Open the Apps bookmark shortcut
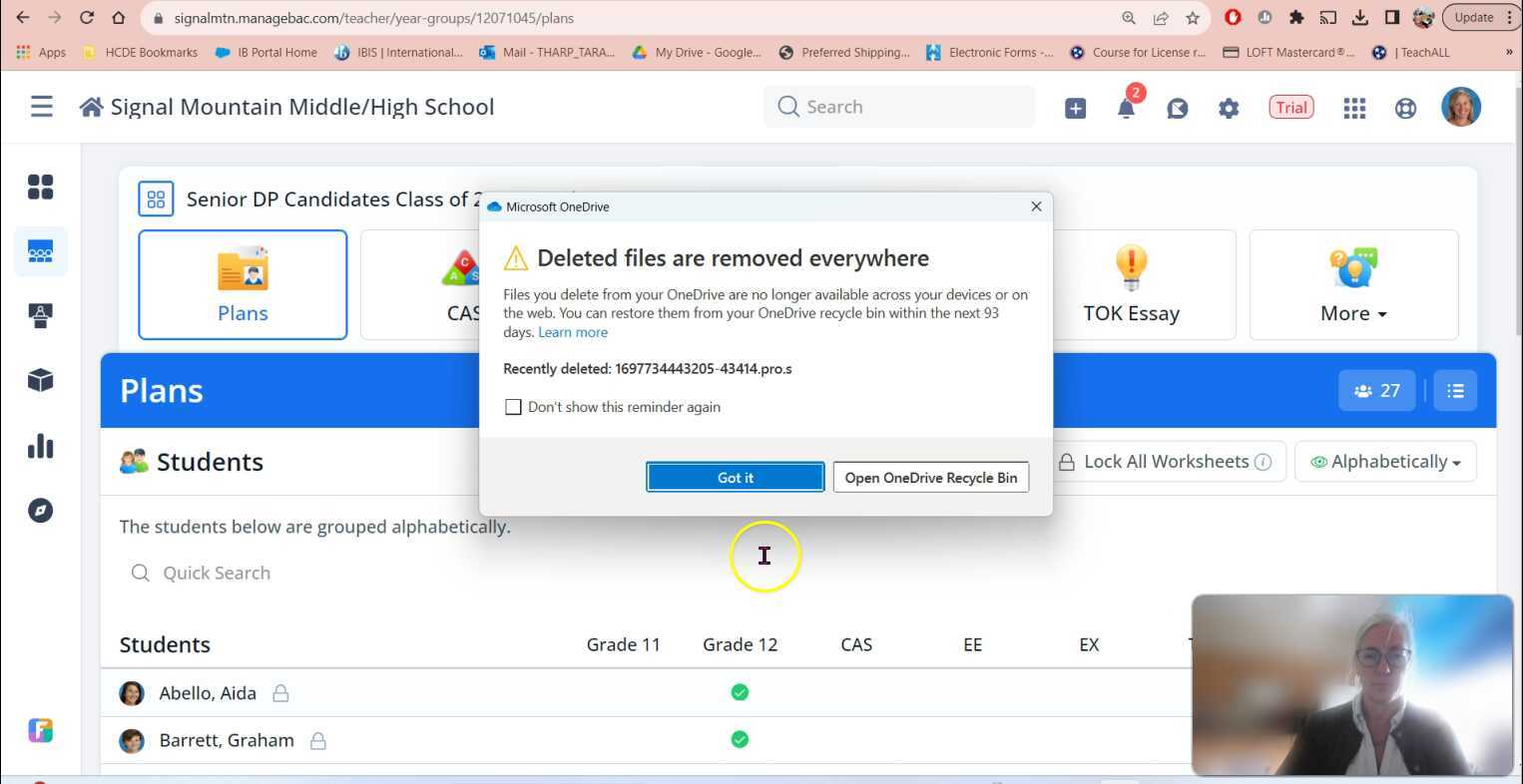 tap(41, 52)
